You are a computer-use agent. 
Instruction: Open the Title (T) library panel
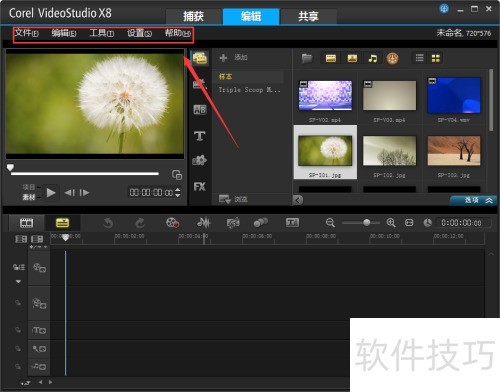pyautogui.click(x=200, y=136)
